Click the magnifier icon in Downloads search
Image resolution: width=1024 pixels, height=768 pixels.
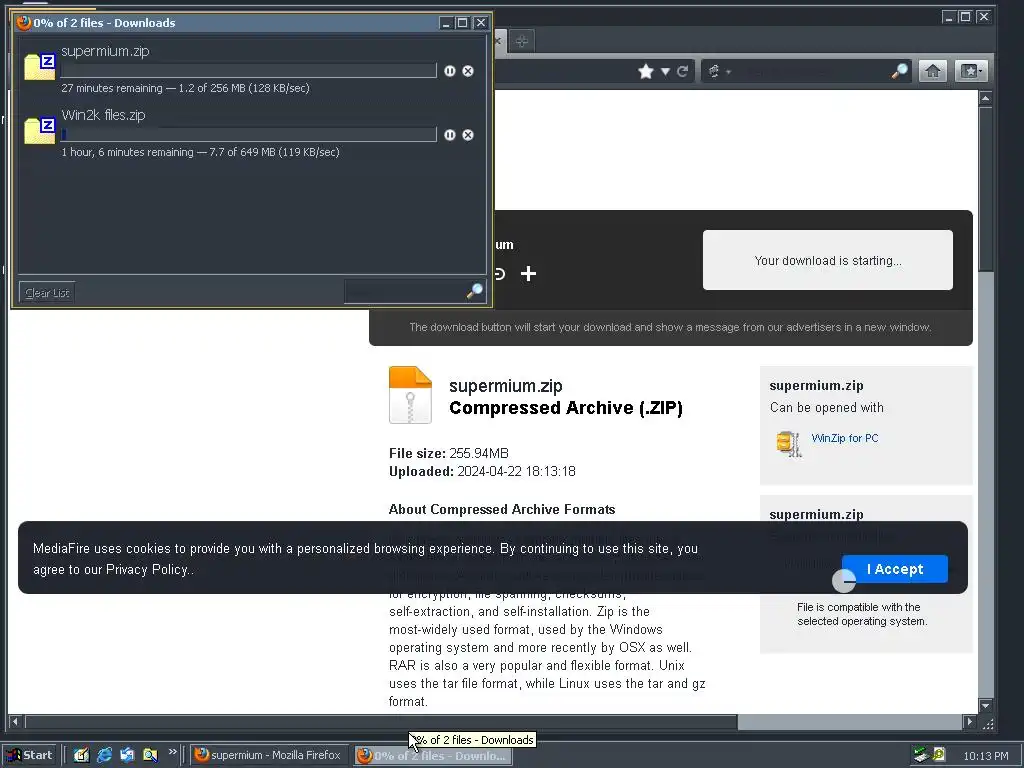(475, 291)
